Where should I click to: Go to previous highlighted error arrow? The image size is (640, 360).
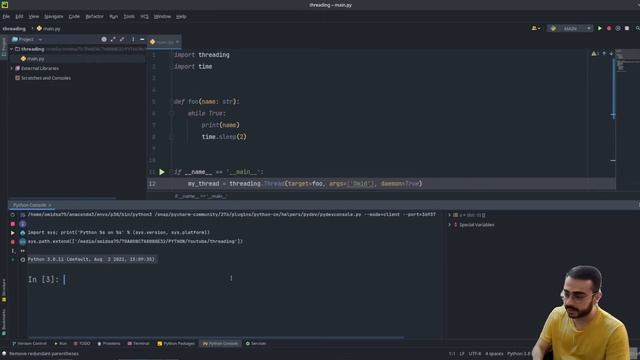click(x=604, y=53)
